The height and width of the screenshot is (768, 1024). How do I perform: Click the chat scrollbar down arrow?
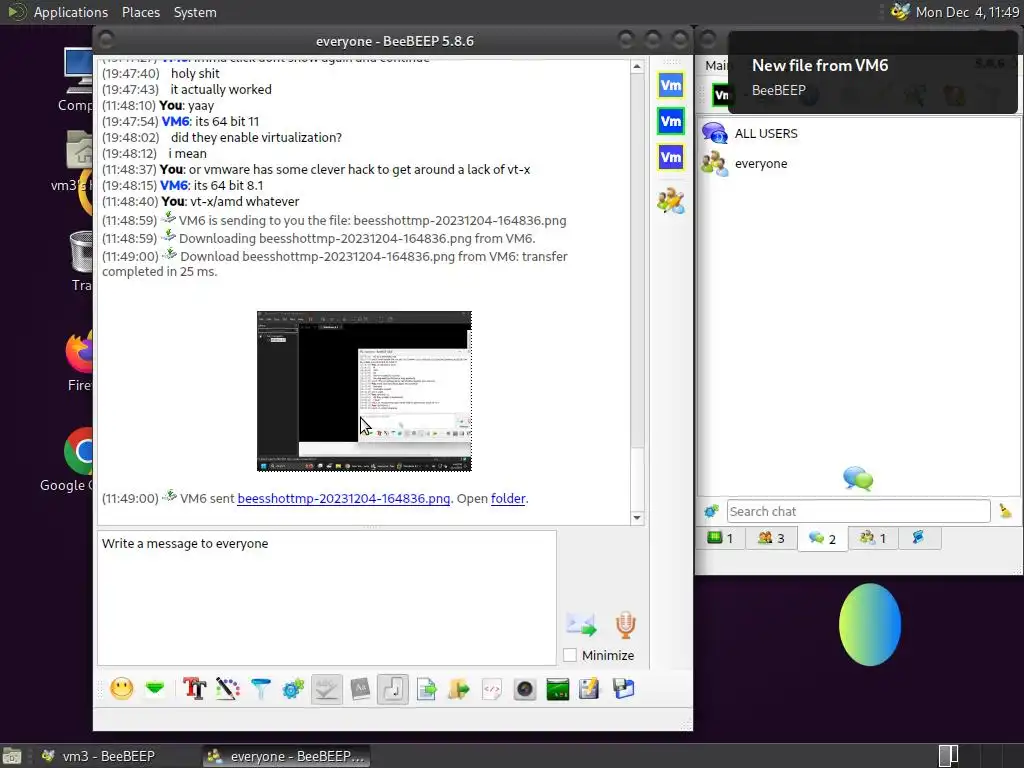[637, 518]
